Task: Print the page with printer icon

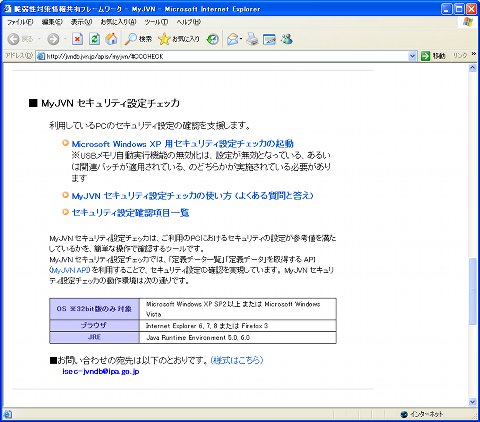Action: (253, 39)
